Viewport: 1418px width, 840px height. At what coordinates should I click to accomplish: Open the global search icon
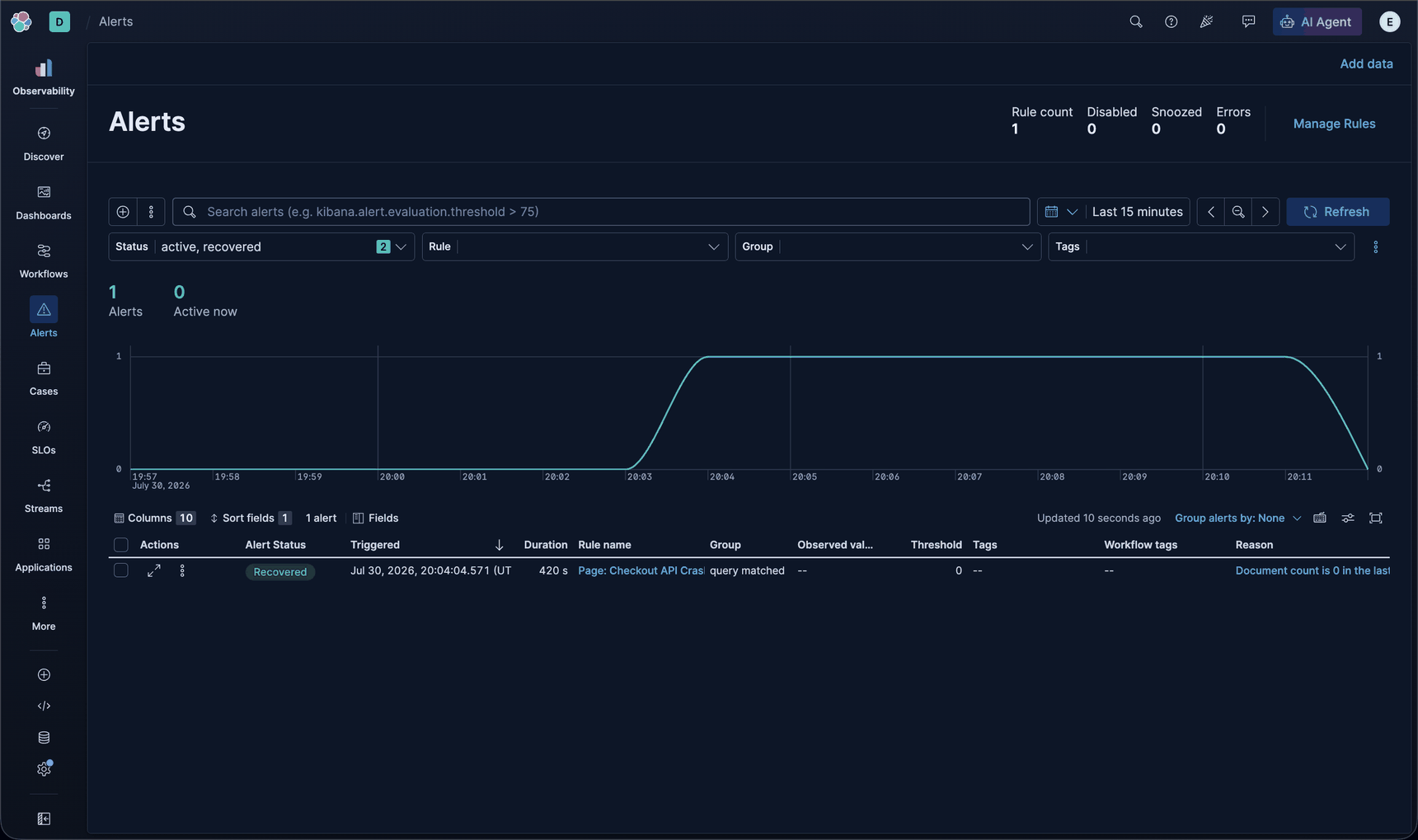coord(1136,21)
